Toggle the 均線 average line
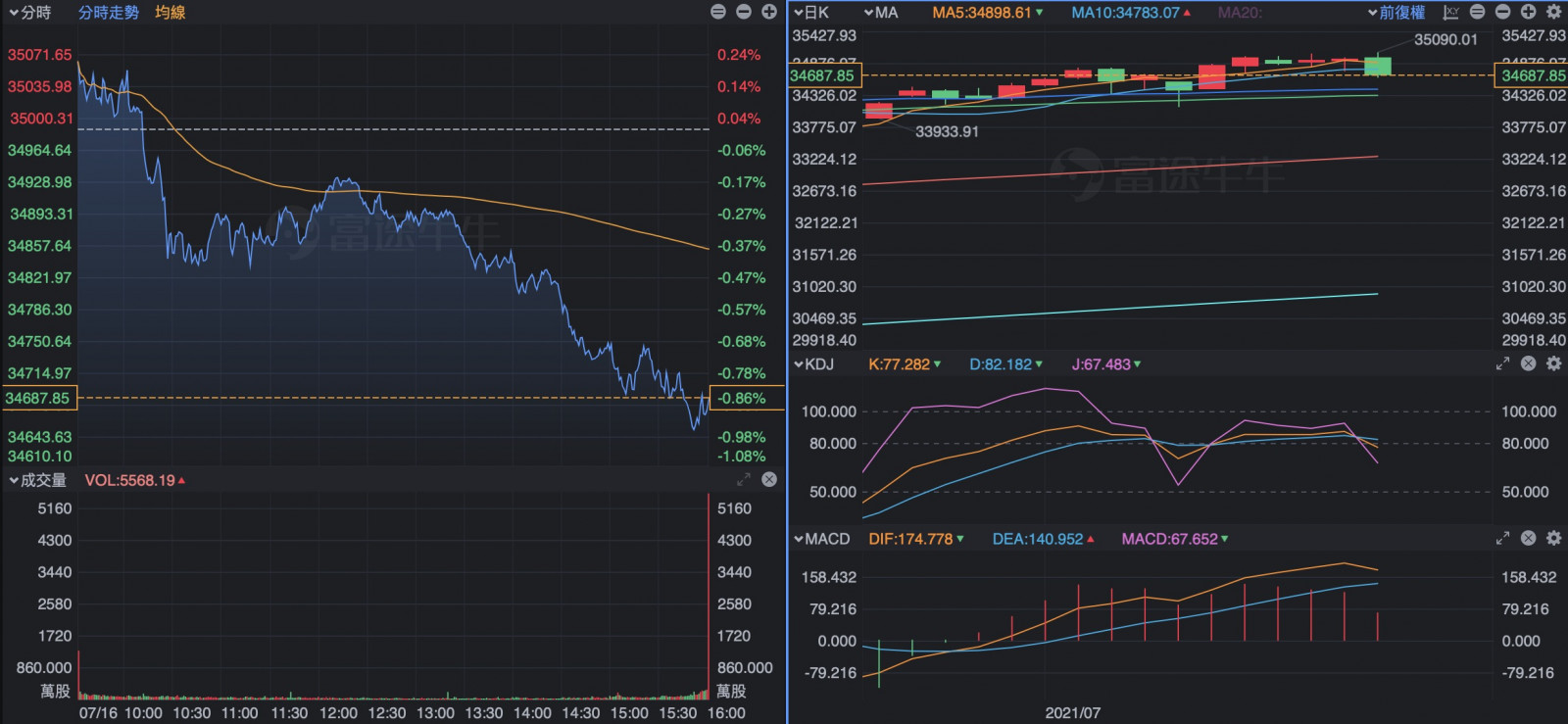 pyautogui.click(x=171, y=13)
